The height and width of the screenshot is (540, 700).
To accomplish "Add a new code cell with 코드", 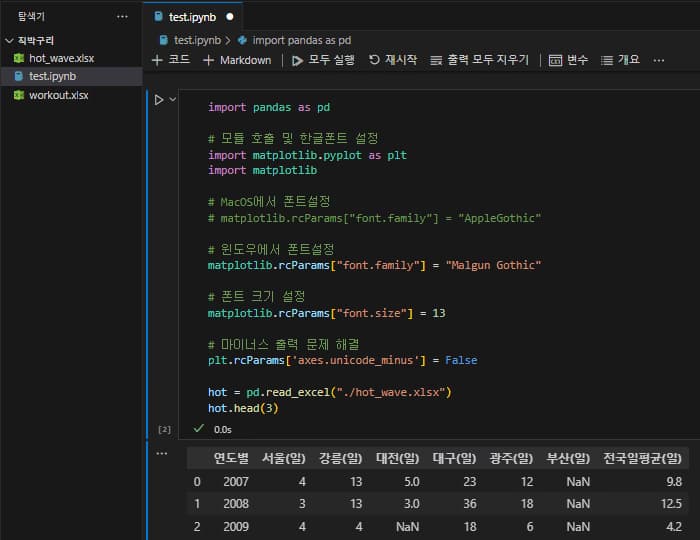I will tap(170, 60).
